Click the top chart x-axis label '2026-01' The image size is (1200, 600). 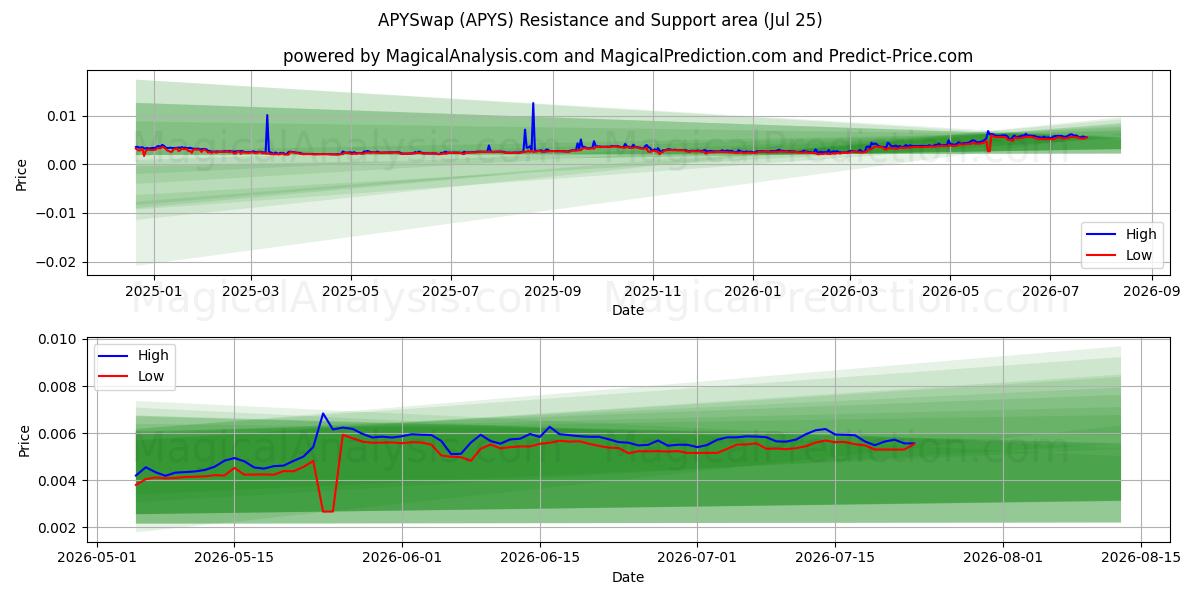pyautogui.click(x=753, y=291)
